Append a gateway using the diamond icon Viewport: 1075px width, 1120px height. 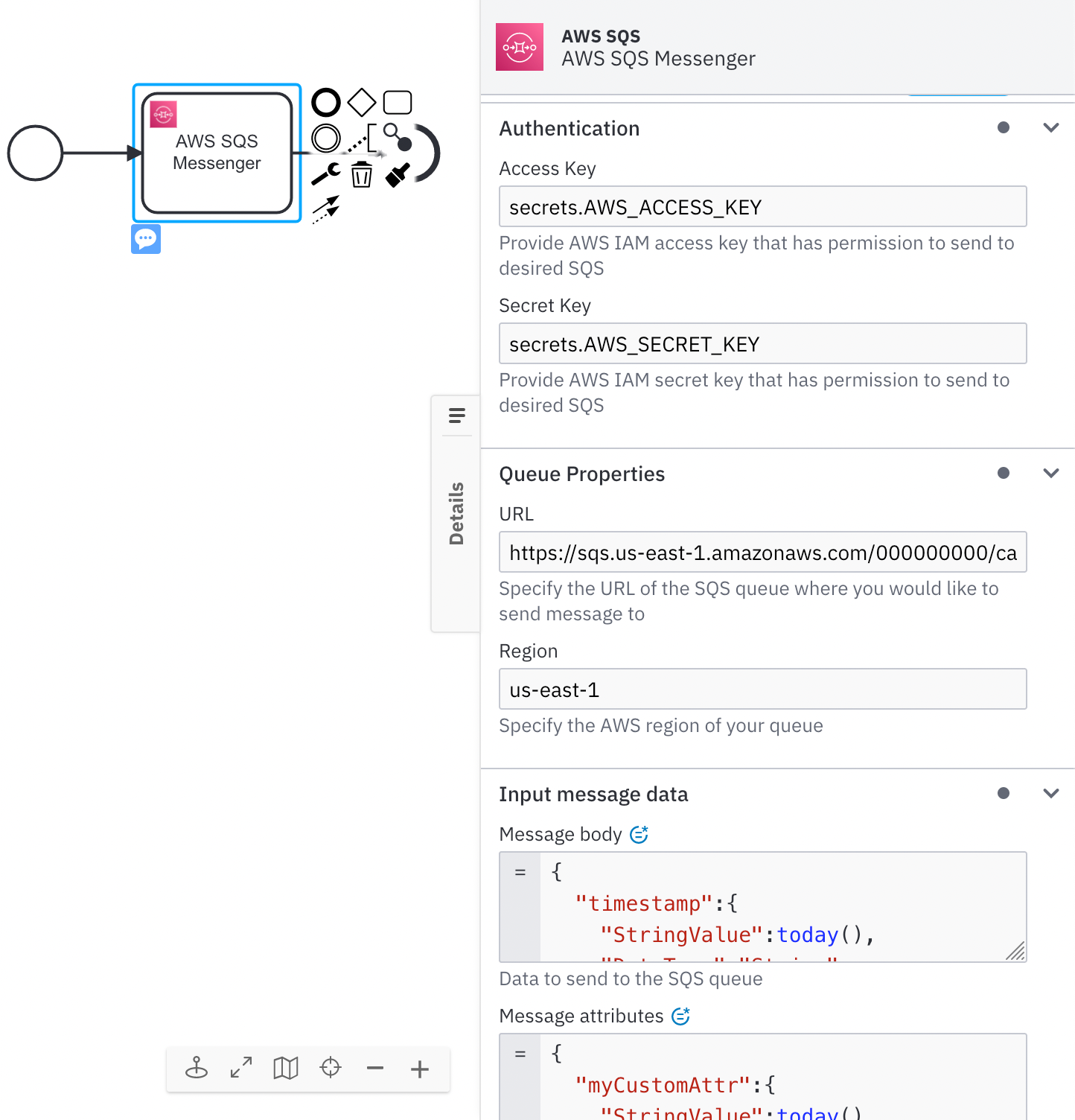pos(362,103)
